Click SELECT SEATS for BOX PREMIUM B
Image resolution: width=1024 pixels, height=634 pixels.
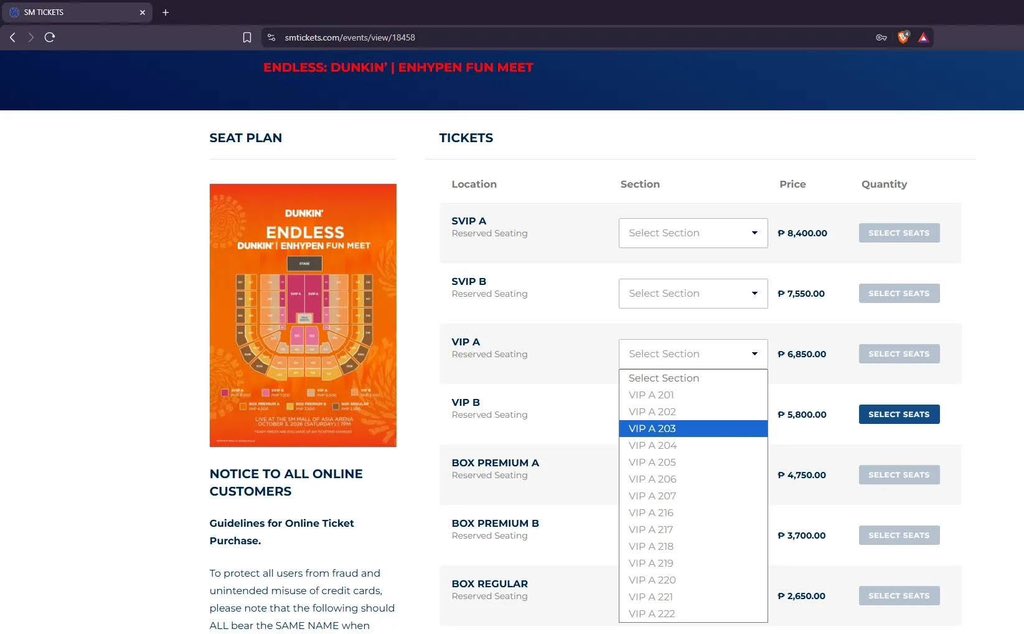coord(899,535)
